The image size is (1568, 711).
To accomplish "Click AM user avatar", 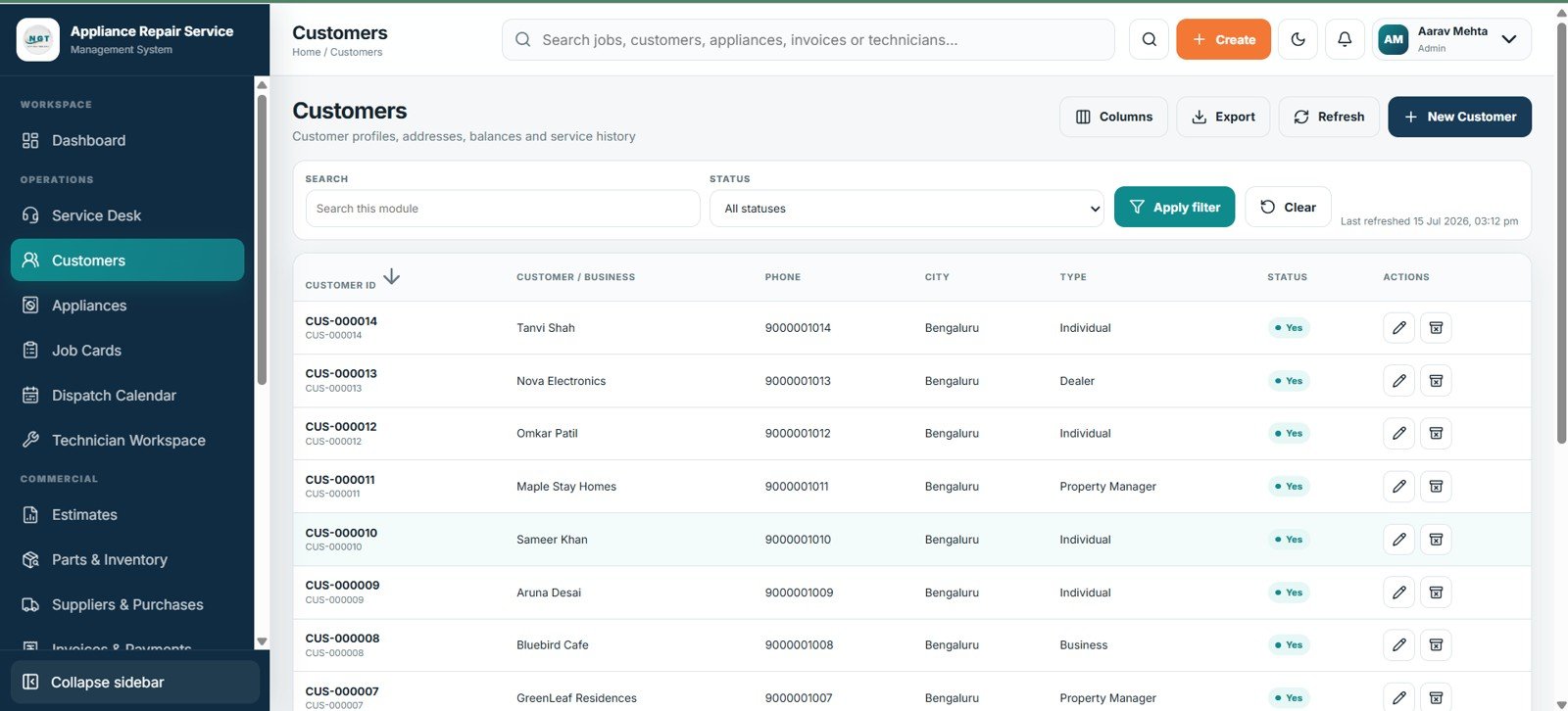I will pos(1394,39).
